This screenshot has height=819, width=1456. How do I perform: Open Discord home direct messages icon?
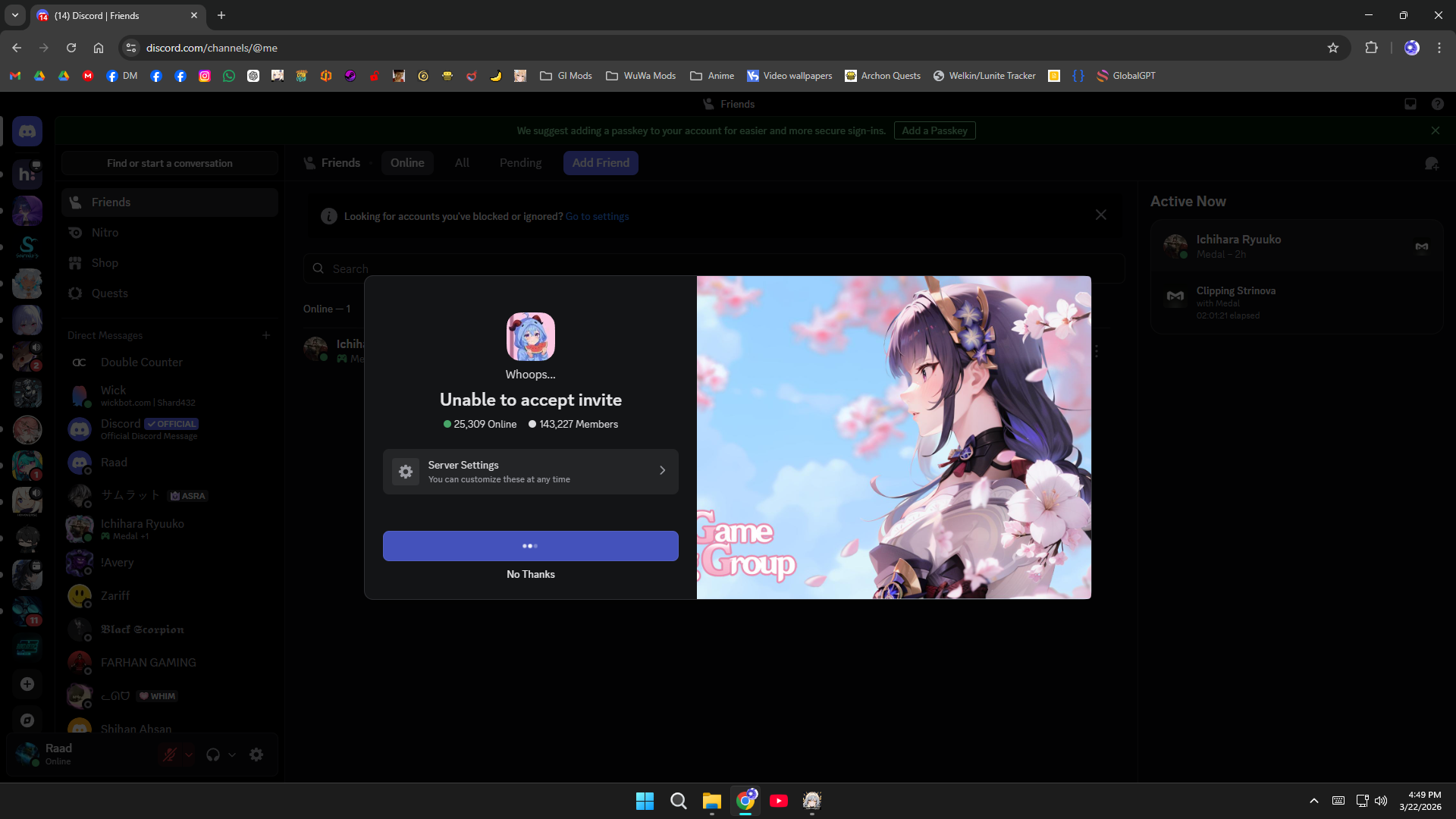[x=27, y=131]
